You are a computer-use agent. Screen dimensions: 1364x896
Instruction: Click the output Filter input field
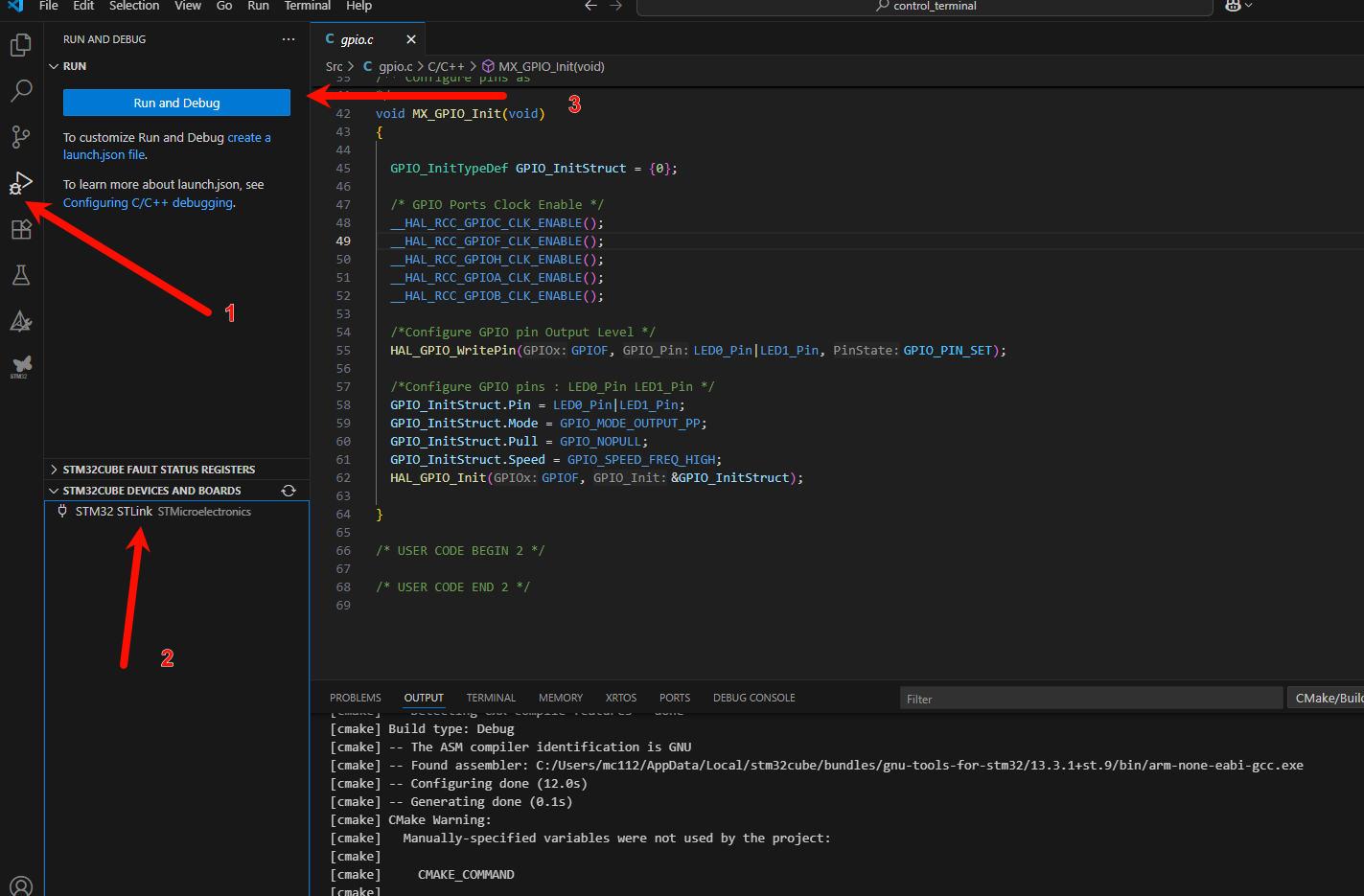tap(1091, 699)
